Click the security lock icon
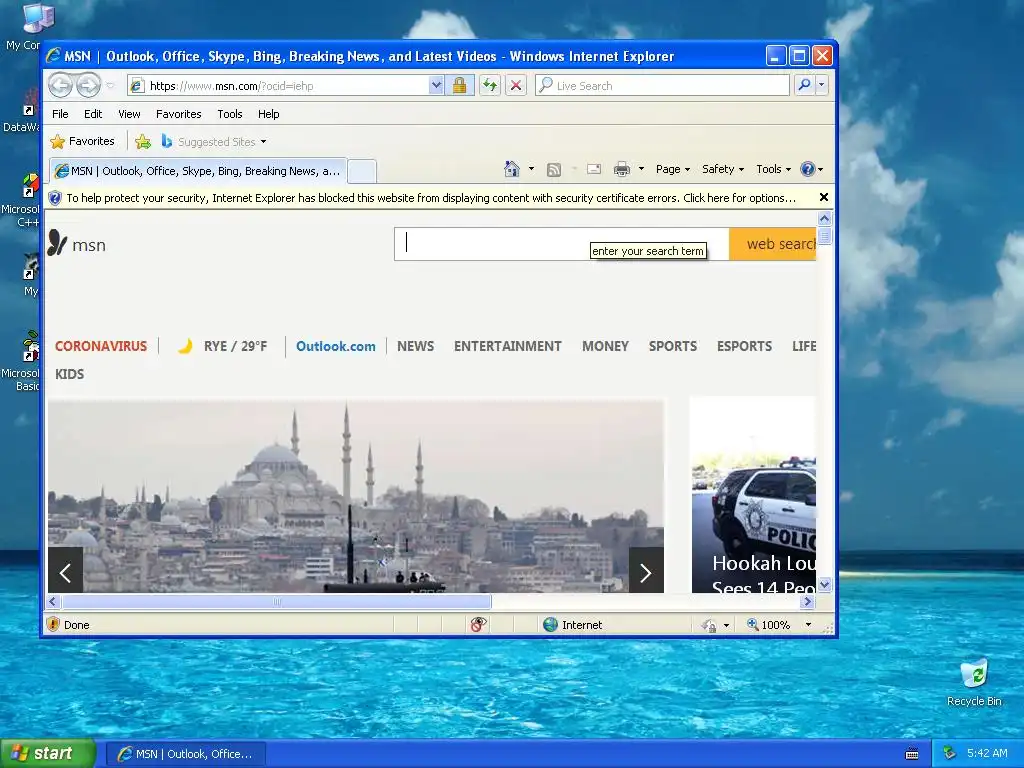 click(x=460, y=86)
